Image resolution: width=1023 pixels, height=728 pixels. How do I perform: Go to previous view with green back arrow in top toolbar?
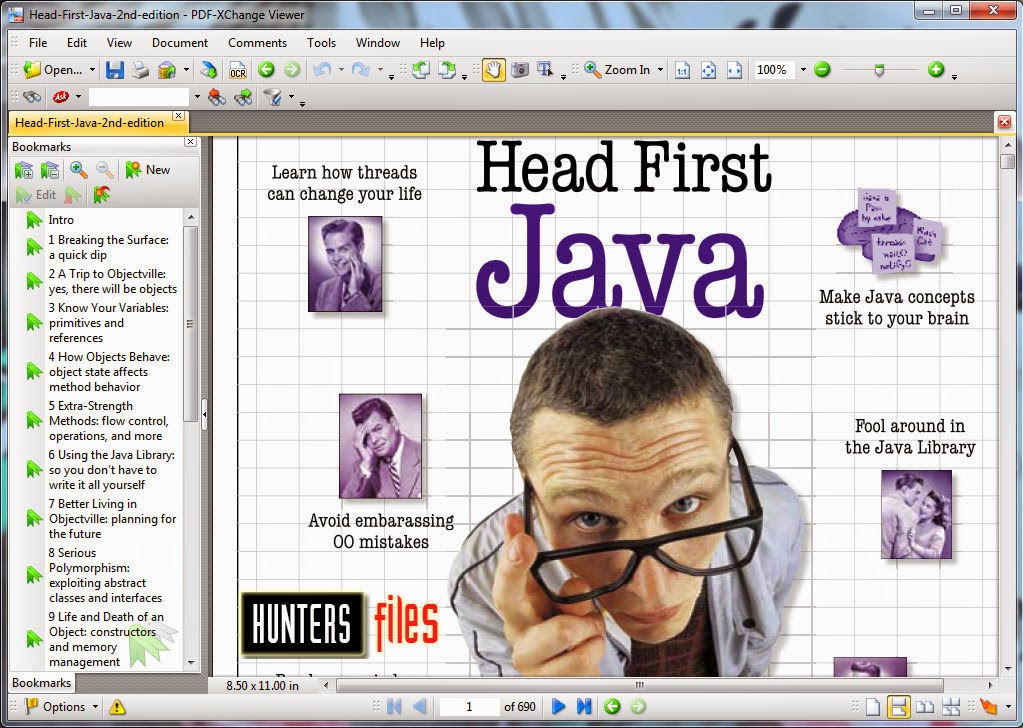266,69
